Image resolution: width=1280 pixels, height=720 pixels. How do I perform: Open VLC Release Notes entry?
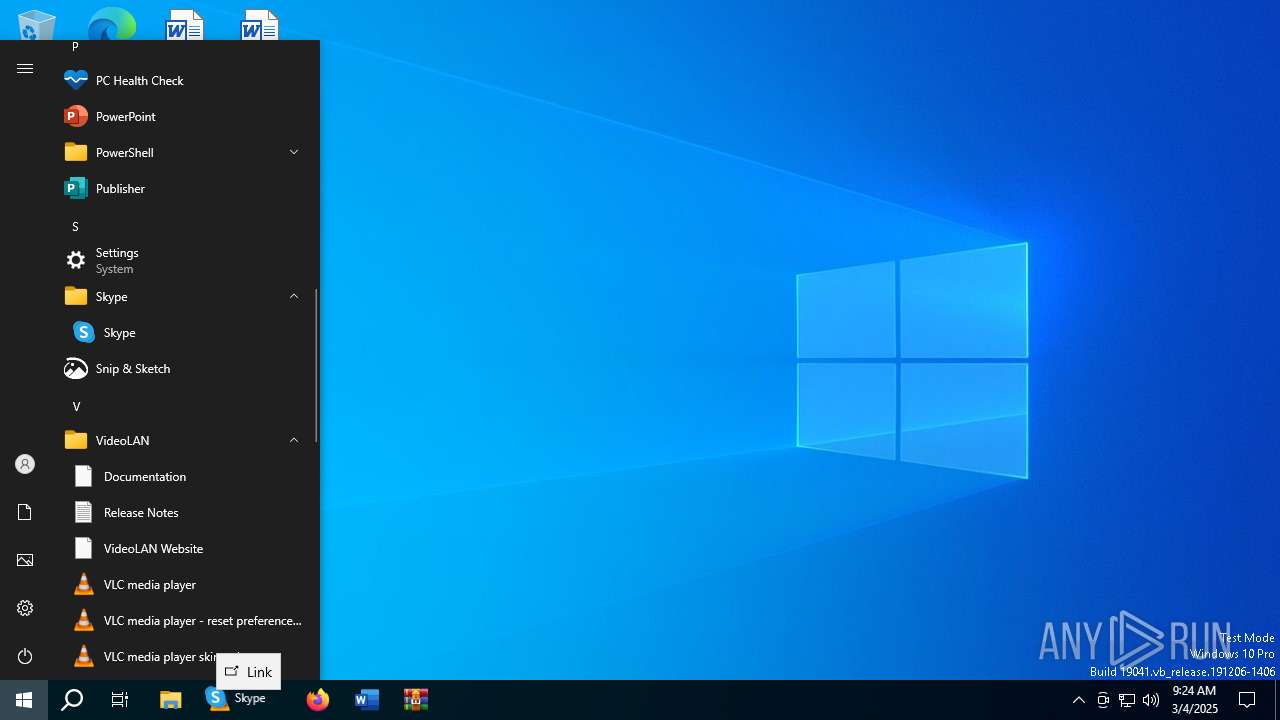click(182, 512)
